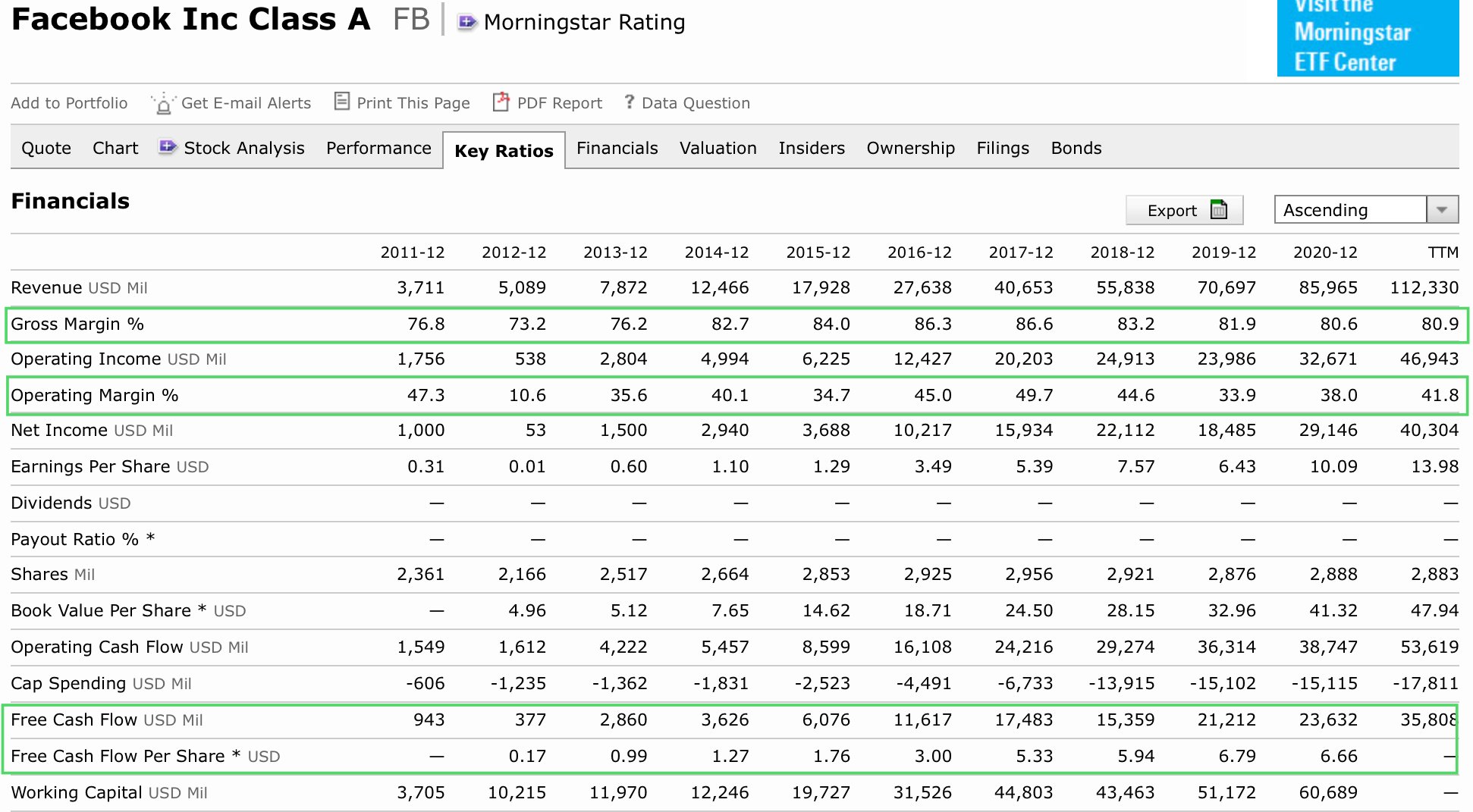Image resolution: width=1473 pixels, height=812 pixels.
Task: Click the PDF Report icon
Action: [x=501, y=102]
